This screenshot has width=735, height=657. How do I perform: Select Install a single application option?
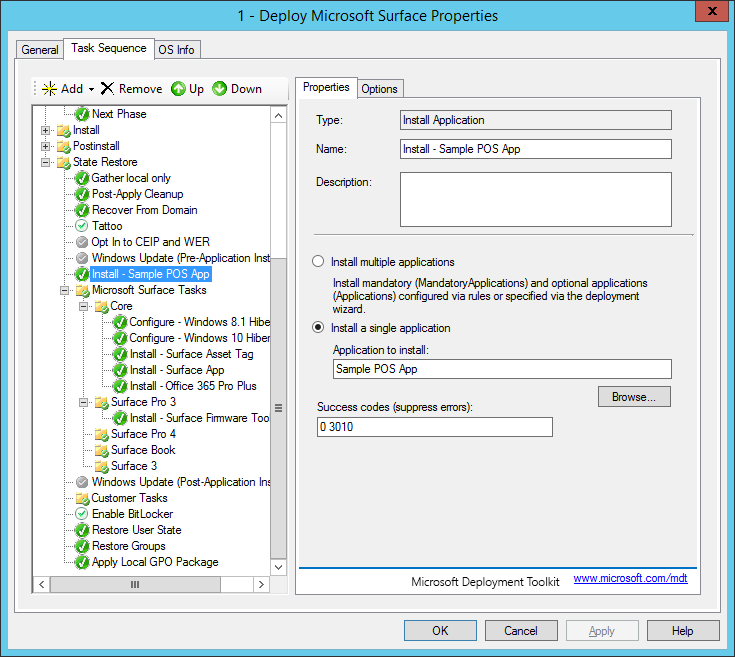pos(318,328)
